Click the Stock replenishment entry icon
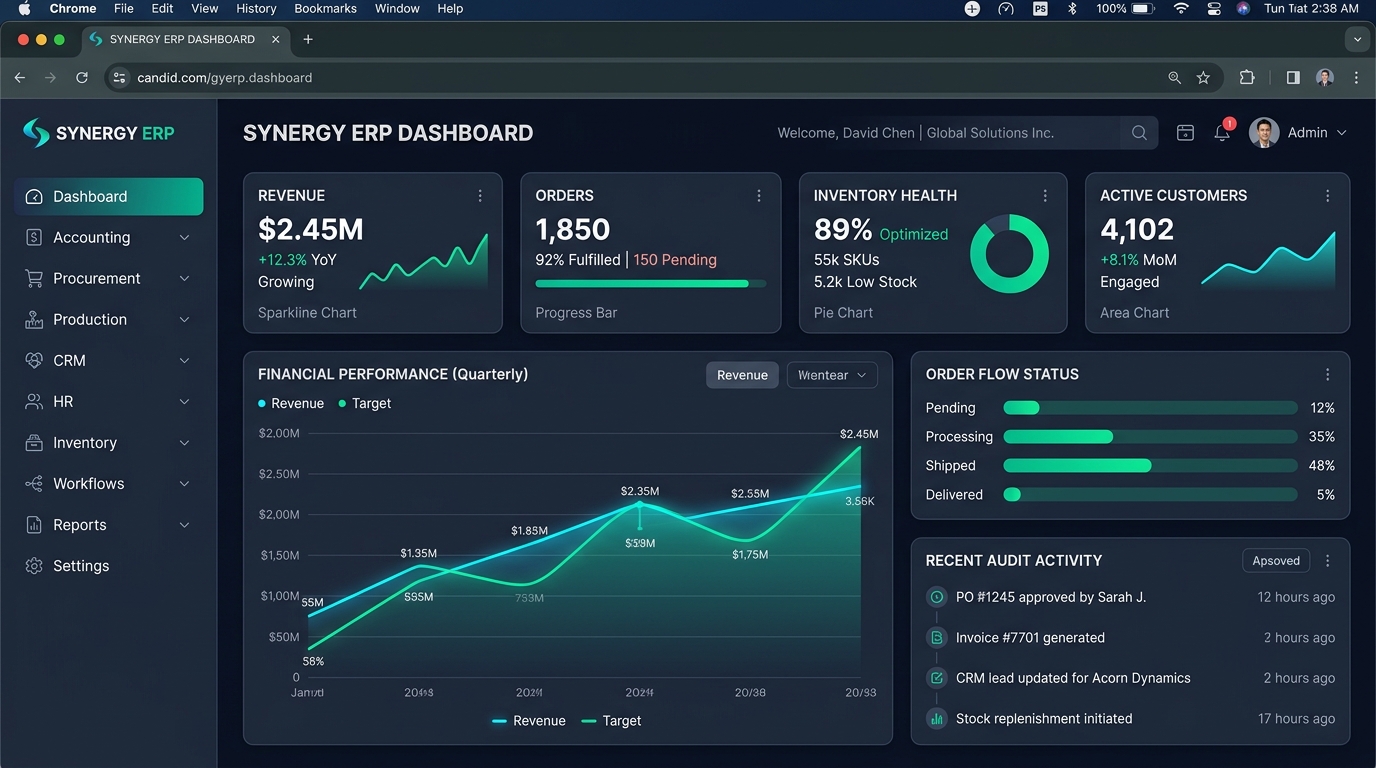Screen dimensions: 1376x768 click(x=937, y=719)
